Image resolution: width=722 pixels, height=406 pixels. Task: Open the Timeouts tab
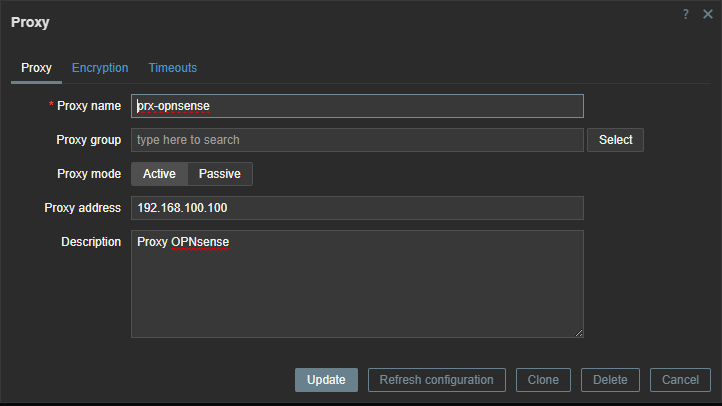[x=173, y=68]
